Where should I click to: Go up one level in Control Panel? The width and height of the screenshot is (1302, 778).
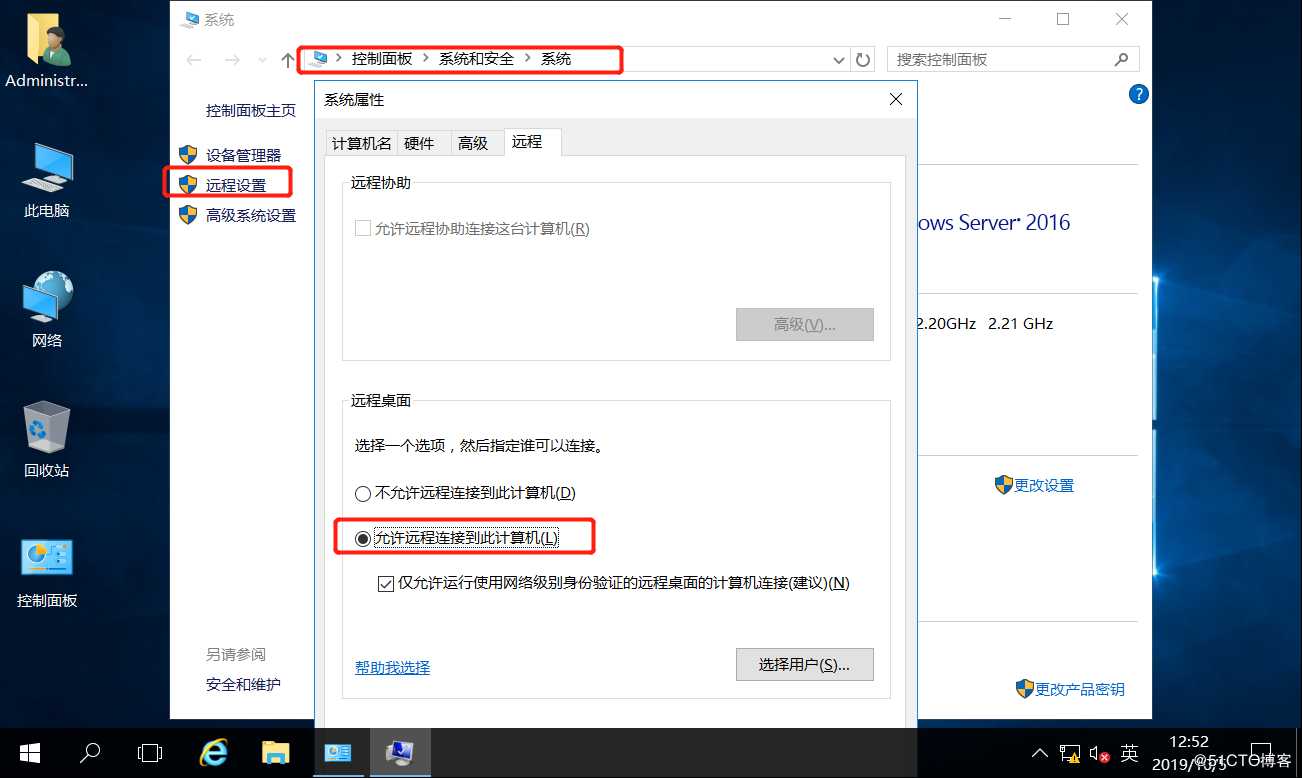pyautogui.click(x=288, y=60)
